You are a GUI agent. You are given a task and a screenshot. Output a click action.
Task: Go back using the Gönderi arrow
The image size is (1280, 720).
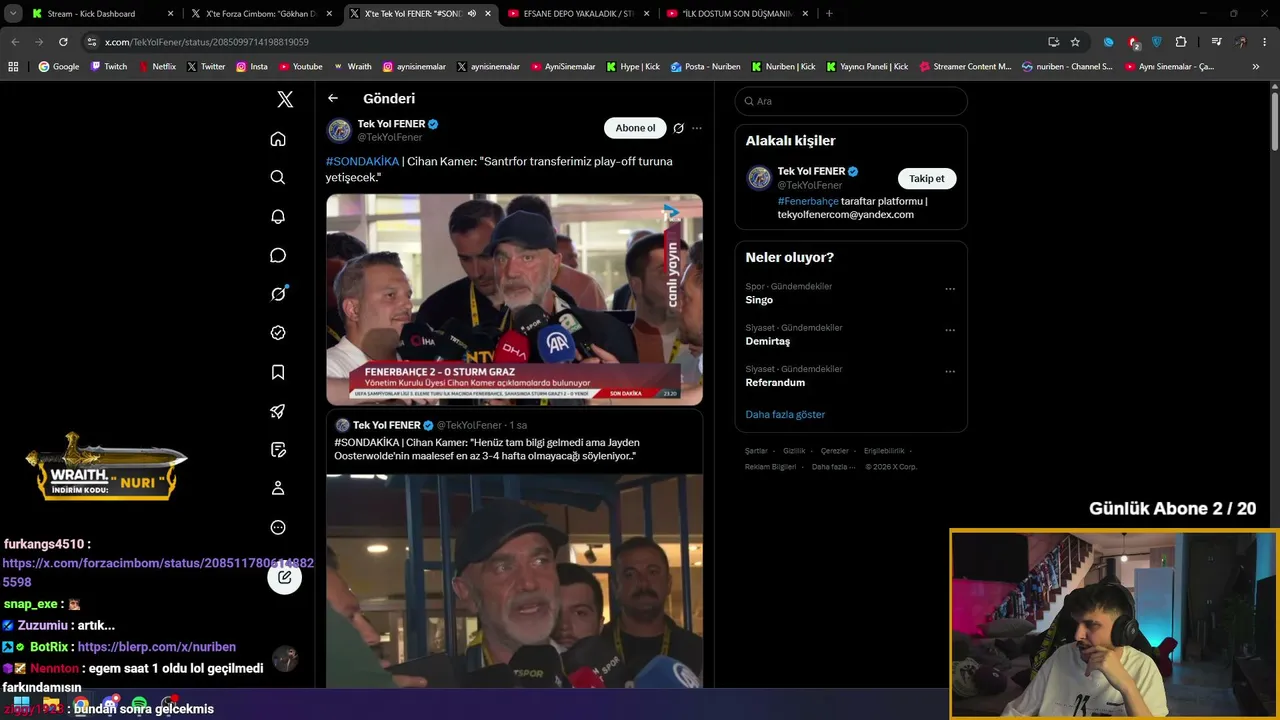pos(333,98)
